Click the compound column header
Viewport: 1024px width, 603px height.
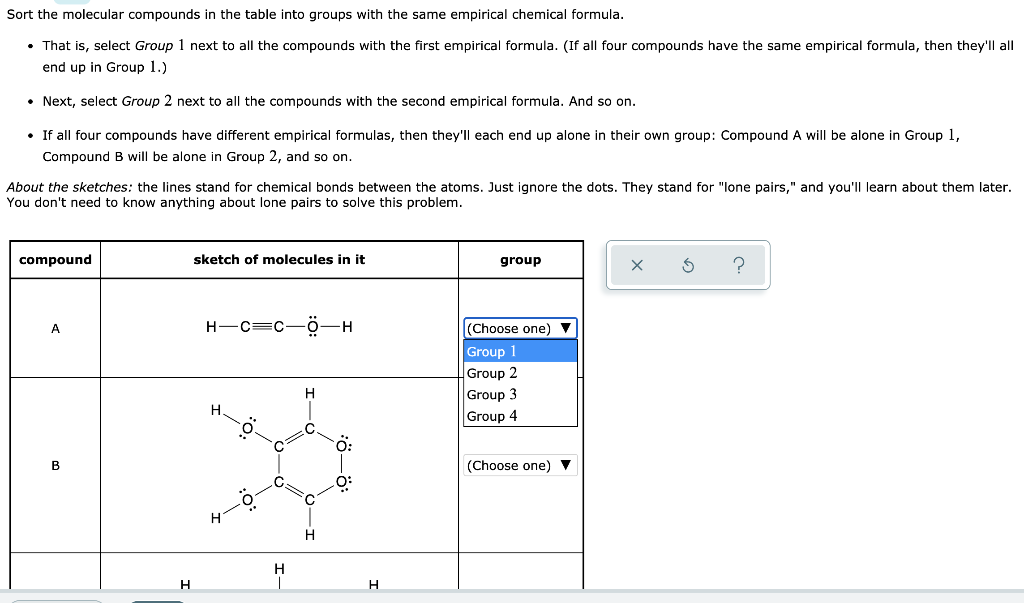pyautogui.click(x=55, y=259)
